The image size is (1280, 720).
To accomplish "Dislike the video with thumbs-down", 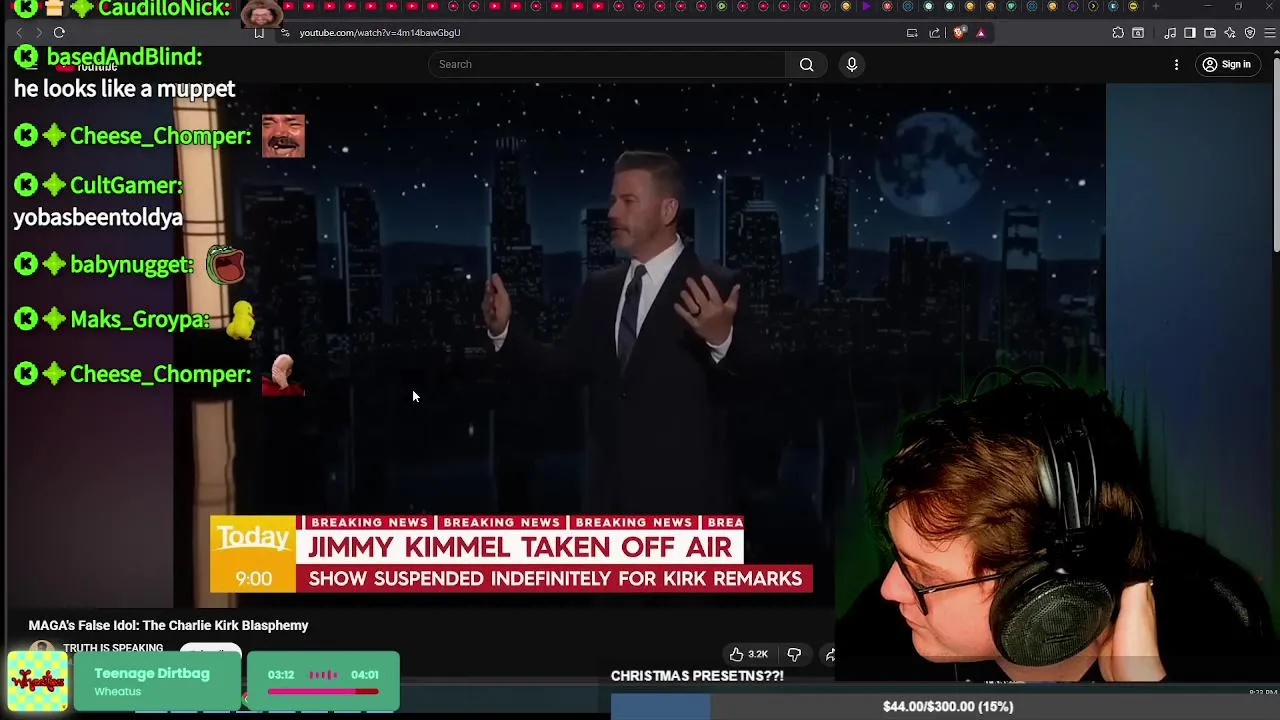I will (794, 654).
